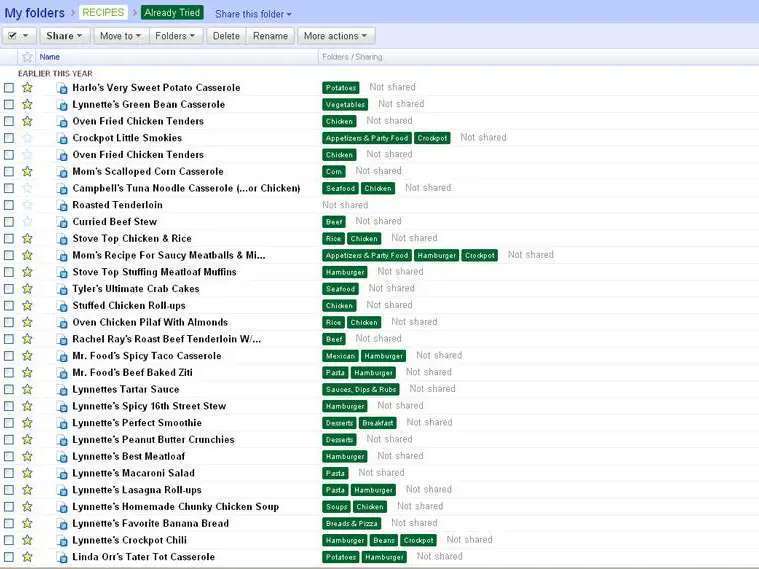
Task: Star the Curried Beef Stew document
Action: [x=27, y=222]
